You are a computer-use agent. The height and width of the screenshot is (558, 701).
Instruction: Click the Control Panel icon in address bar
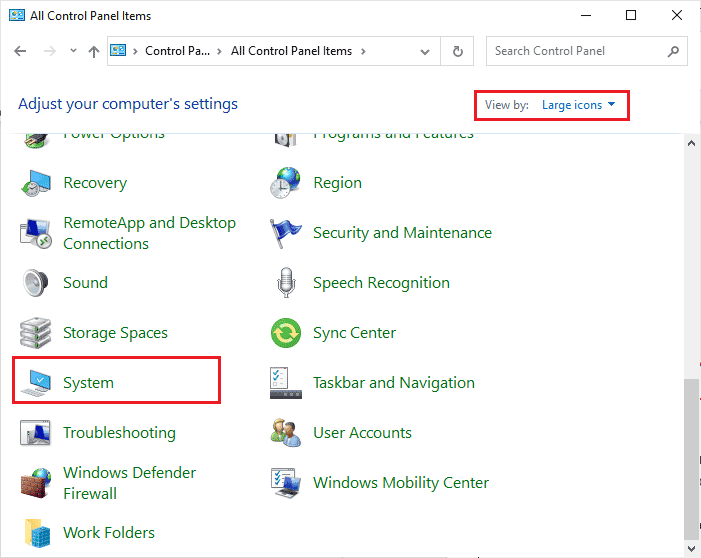[x=118, y=51]
